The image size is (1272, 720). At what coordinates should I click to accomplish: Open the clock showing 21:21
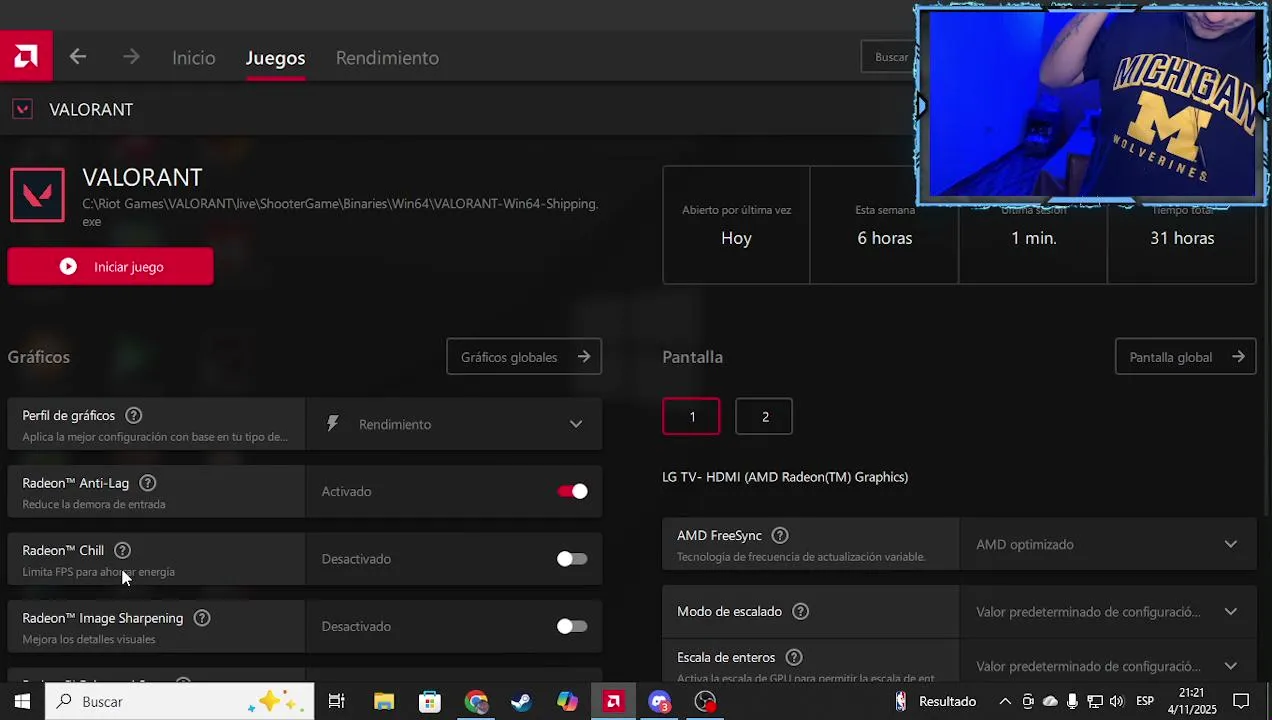1191,701
